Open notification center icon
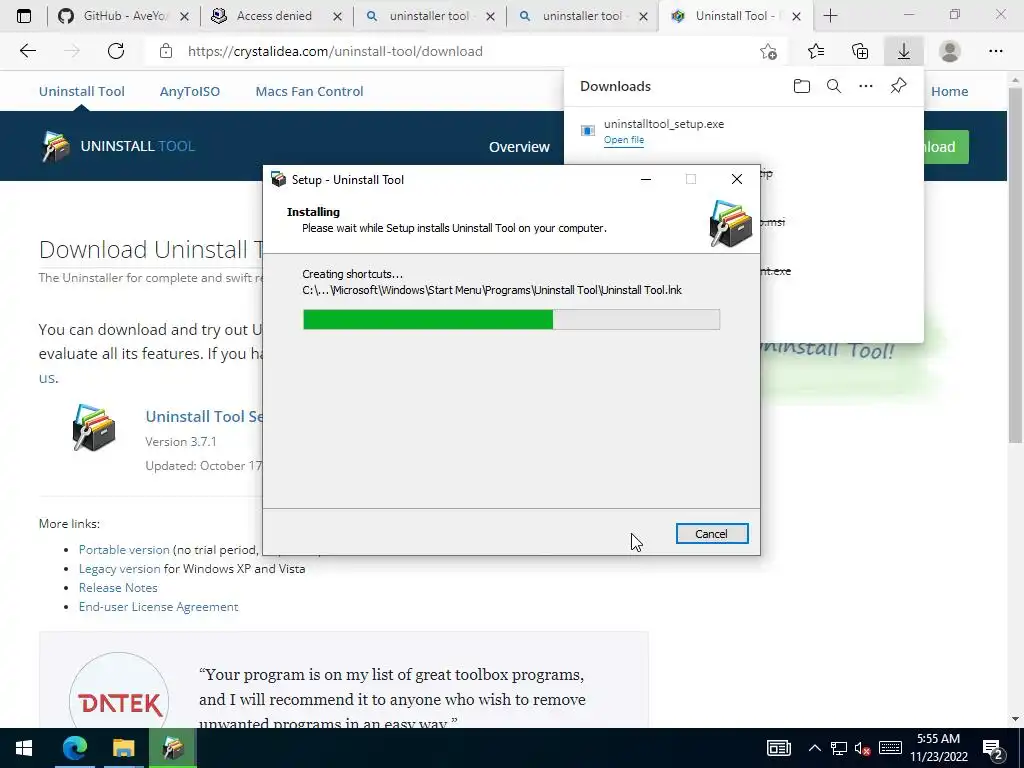Viewport: 1024px width, 768px height. (x=993, y=748)
